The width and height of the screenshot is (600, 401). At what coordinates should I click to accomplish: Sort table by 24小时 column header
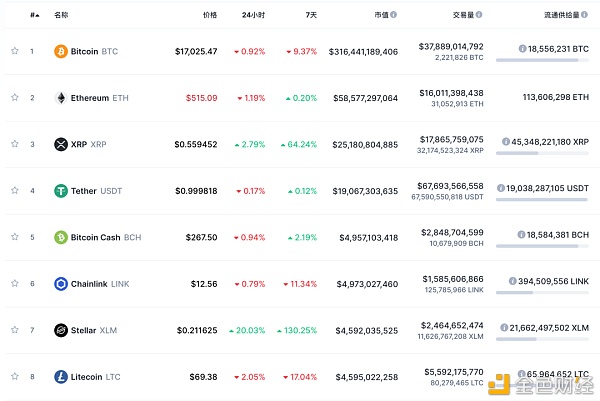253,15
